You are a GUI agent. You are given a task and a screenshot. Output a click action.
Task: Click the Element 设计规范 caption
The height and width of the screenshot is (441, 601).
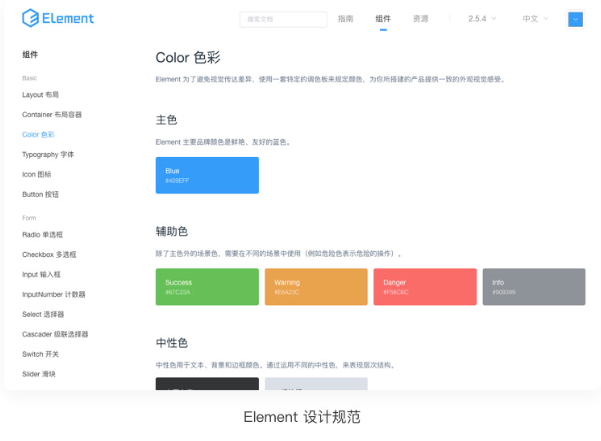(302, 417)
